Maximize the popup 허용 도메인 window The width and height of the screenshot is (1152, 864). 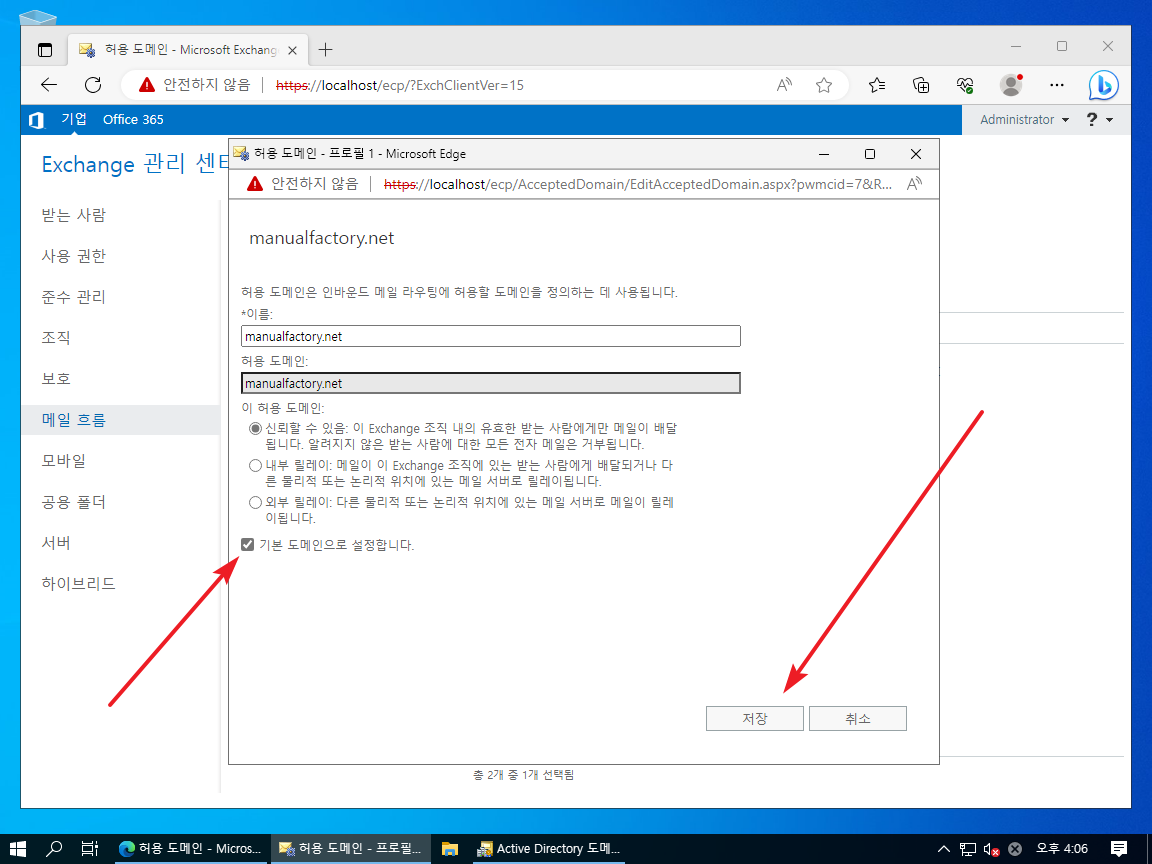point(870,154)
